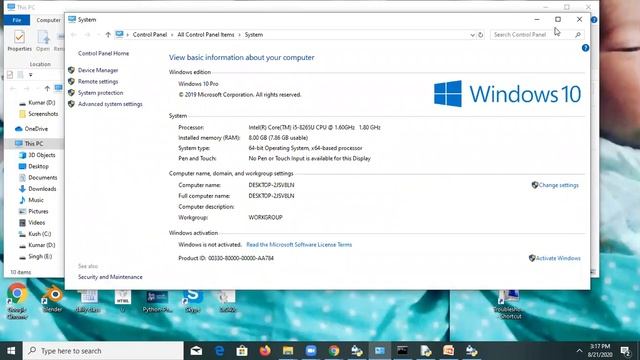640x360 pixels.
Task: Go up one level in System window
Action: pos(108,35)
